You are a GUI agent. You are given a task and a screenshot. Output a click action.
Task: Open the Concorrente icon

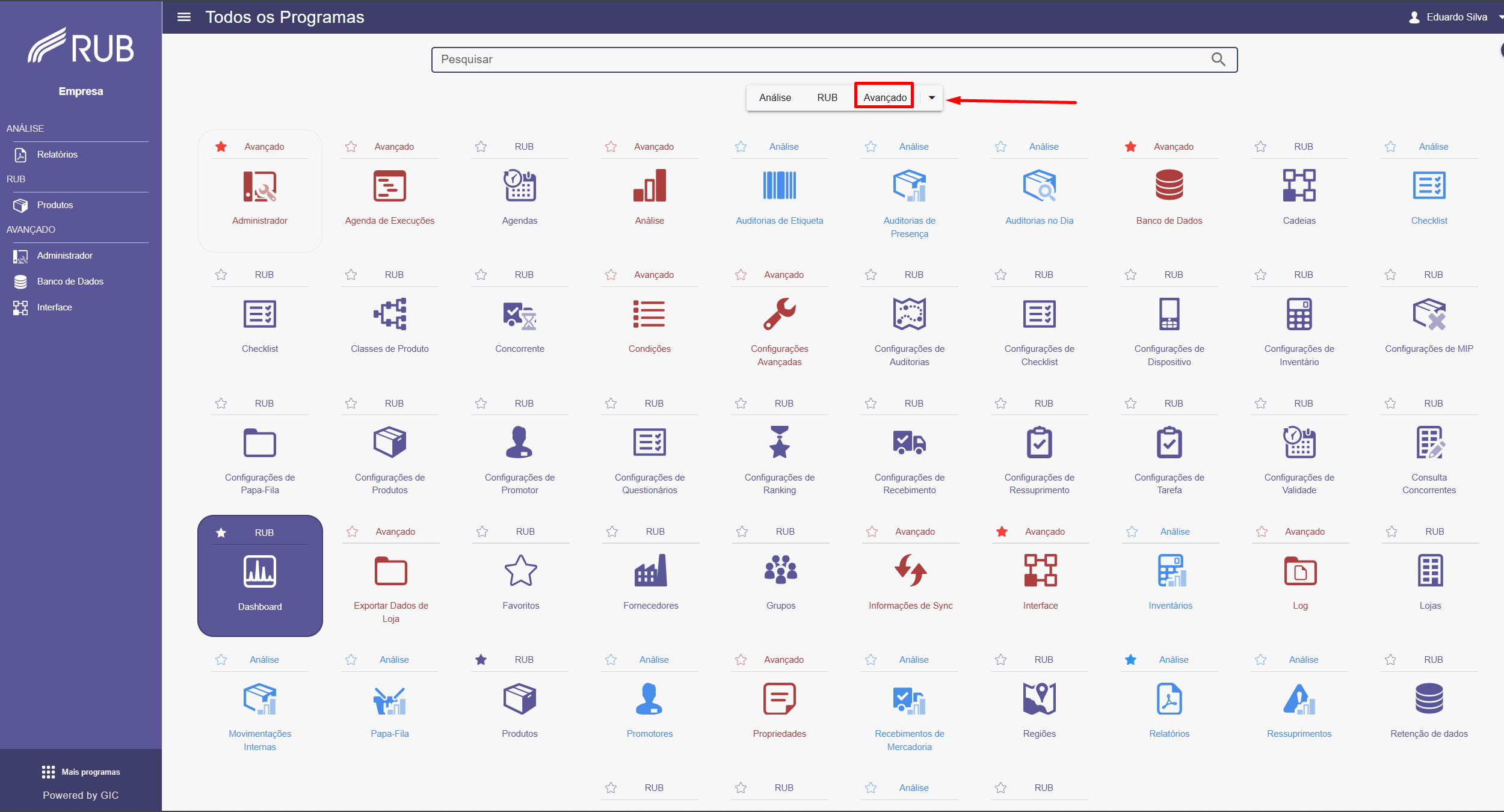[x=520, y=315]
